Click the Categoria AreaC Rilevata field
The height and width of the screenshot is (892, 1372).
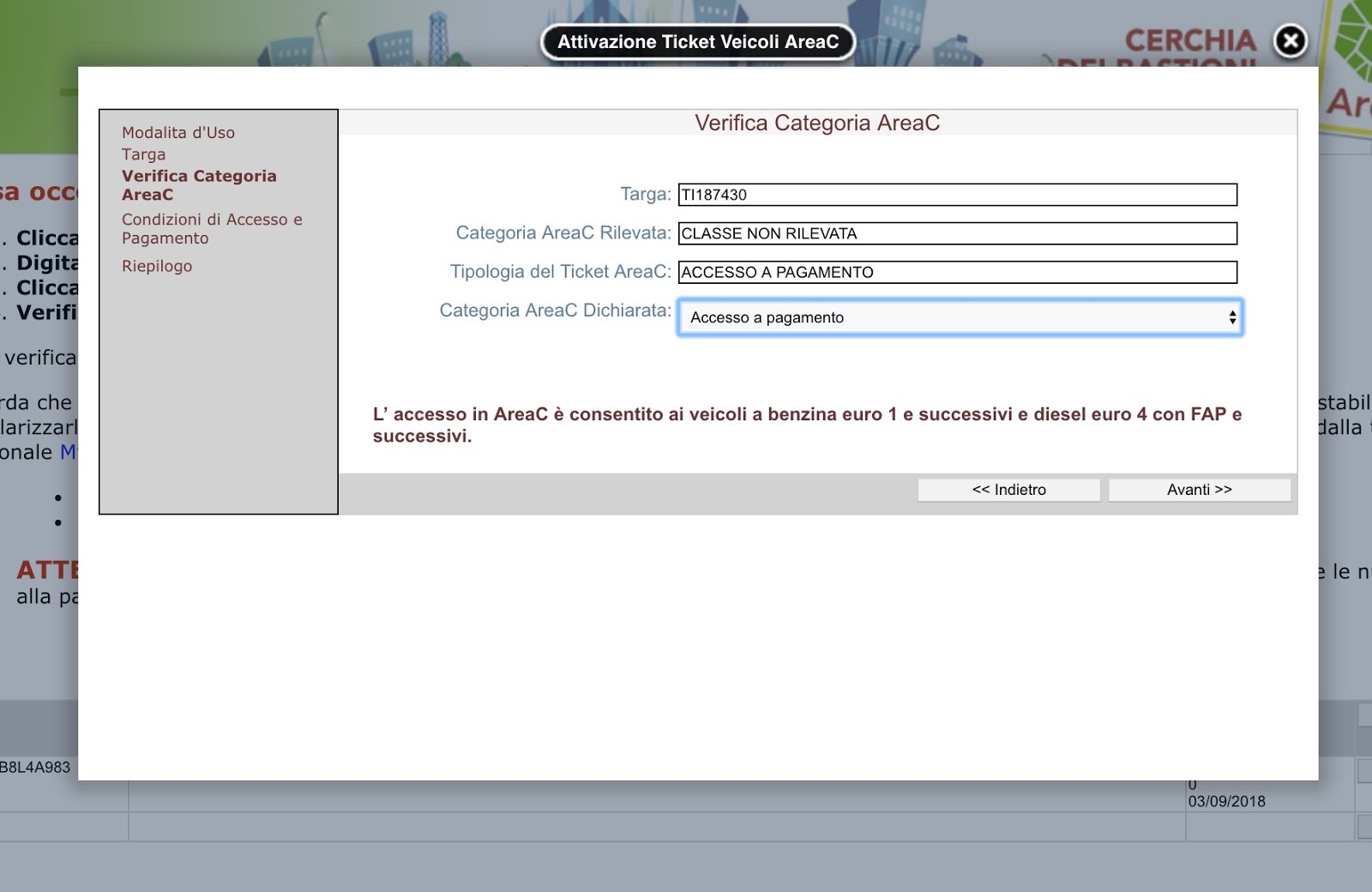pos(957,233)
